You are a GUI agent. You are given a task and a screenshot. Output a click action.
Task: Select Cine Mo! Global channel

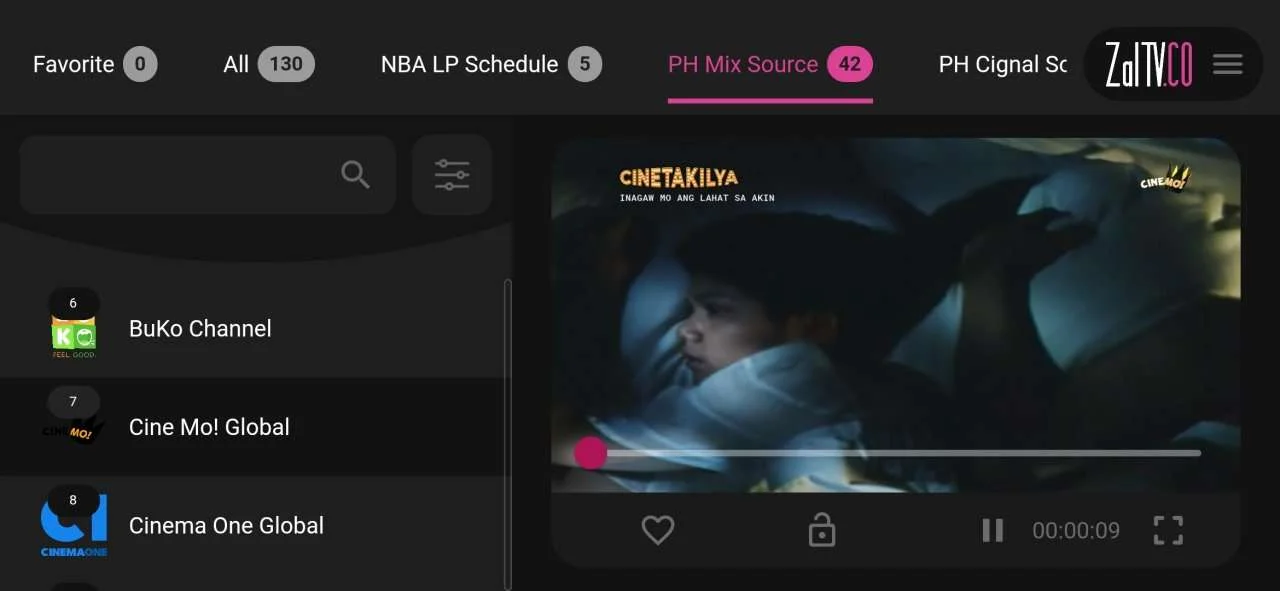click(x=252, y=427)
